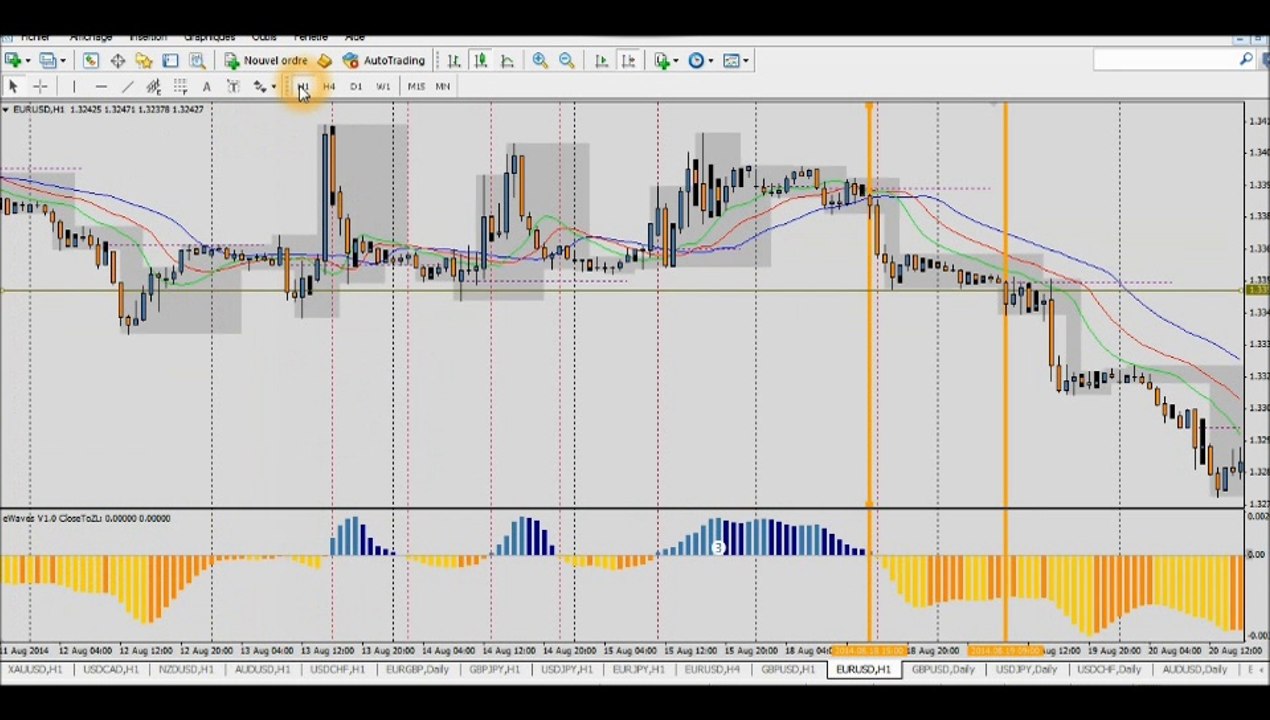Open the USDCHF,H1 chart tab
The width and height of the screenshot is (1270, 720).
click(x=338, y=670)
